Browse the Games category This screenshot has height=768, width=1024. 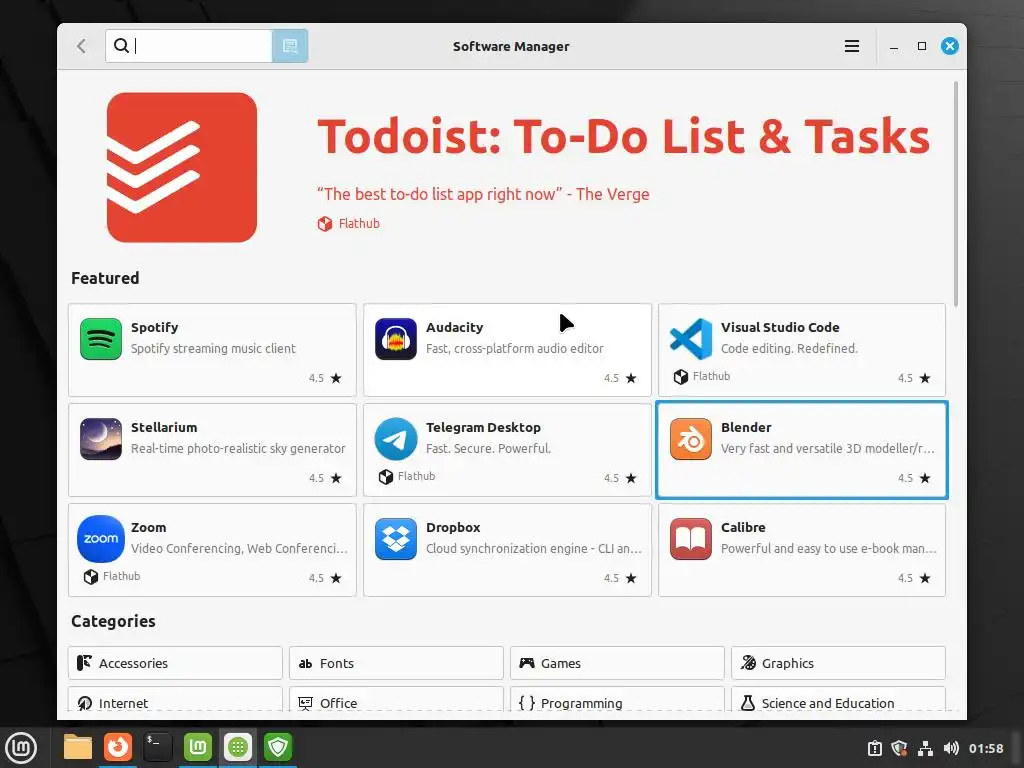(617, 664)
